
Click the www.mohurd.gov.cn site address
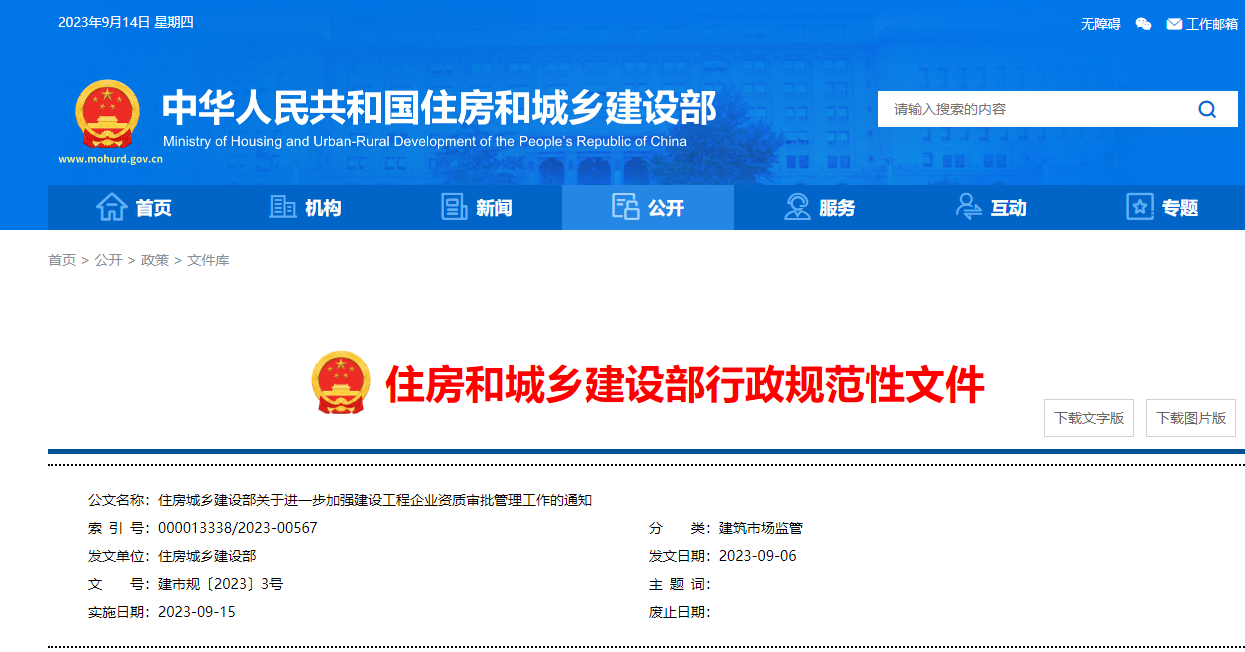click(x=110, y=159)
